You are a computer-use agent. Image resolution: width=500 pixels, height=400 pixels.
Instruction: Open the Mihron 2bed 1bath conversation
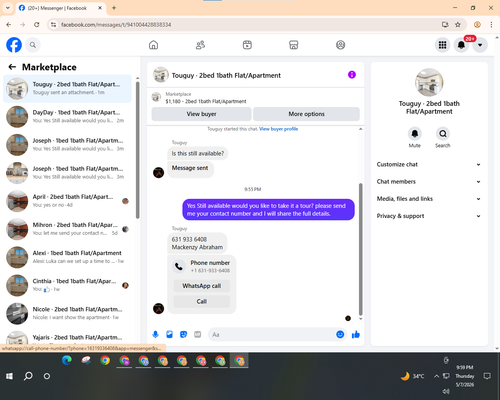point(67,229)
